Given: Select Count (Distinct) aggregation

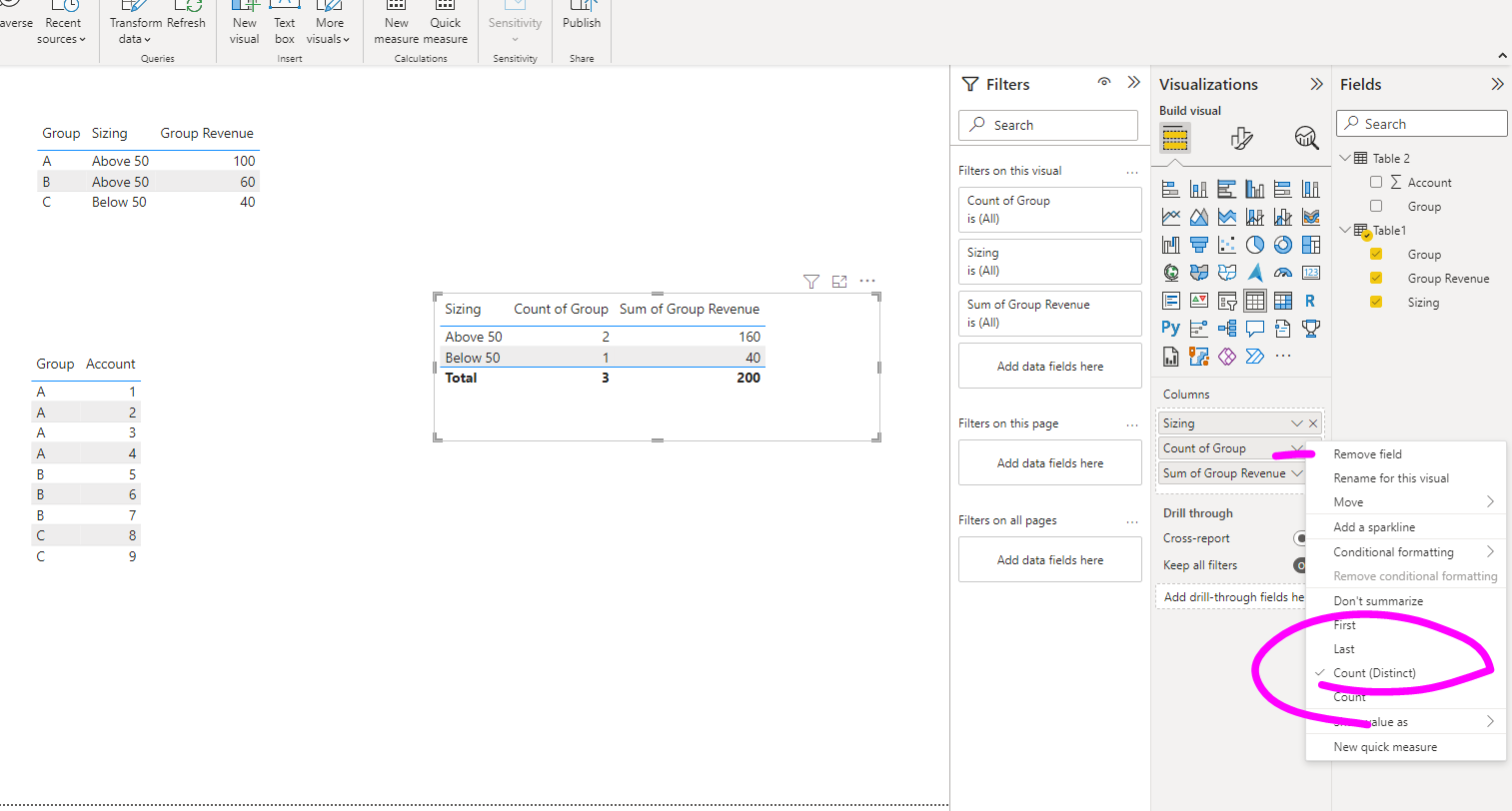Looking at the screenshot, I should coord(1406,673).
